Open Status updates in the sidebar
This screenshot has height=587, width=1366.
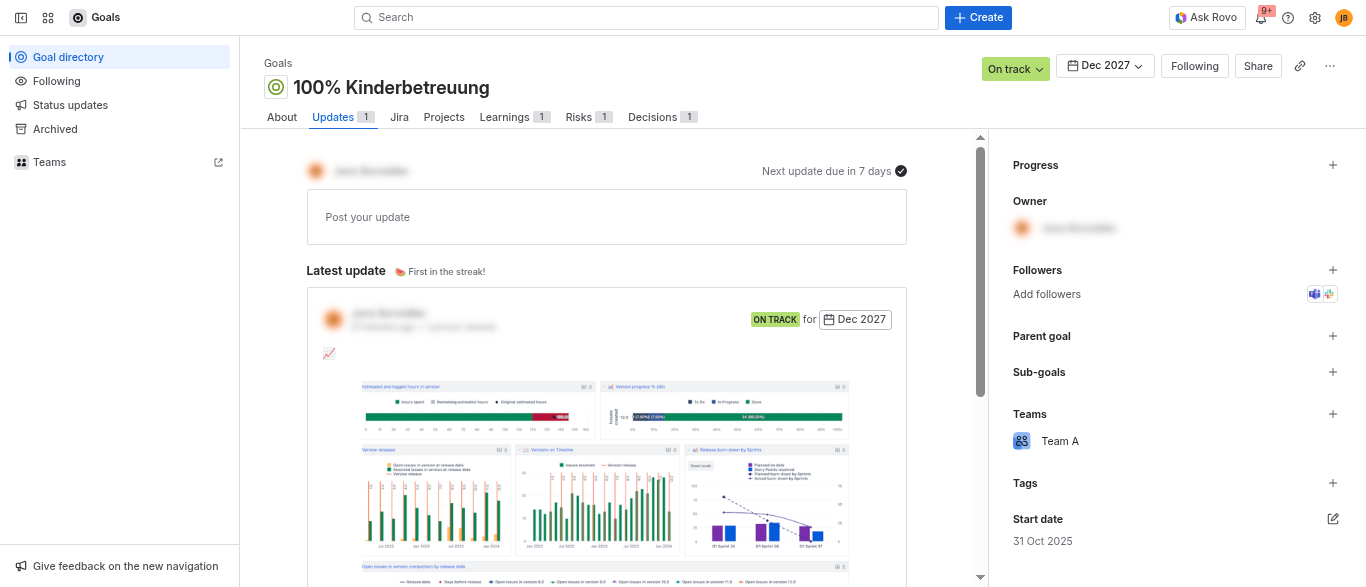tap(120, 105)
